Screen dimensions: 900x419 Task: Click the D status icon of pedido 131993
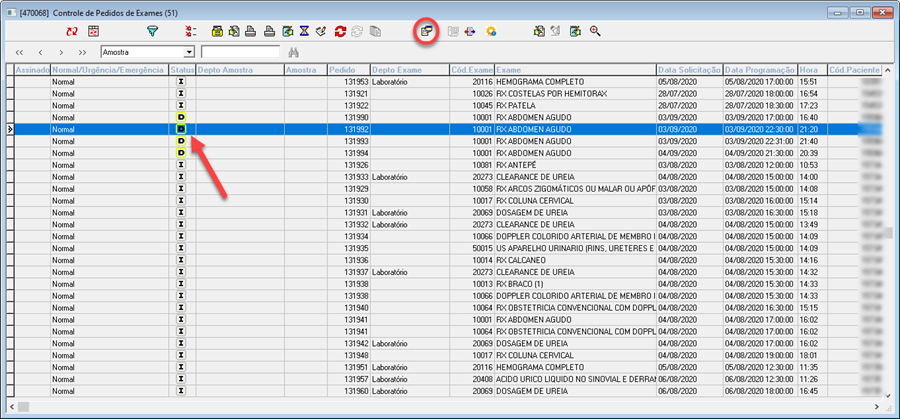coord(181,141)
